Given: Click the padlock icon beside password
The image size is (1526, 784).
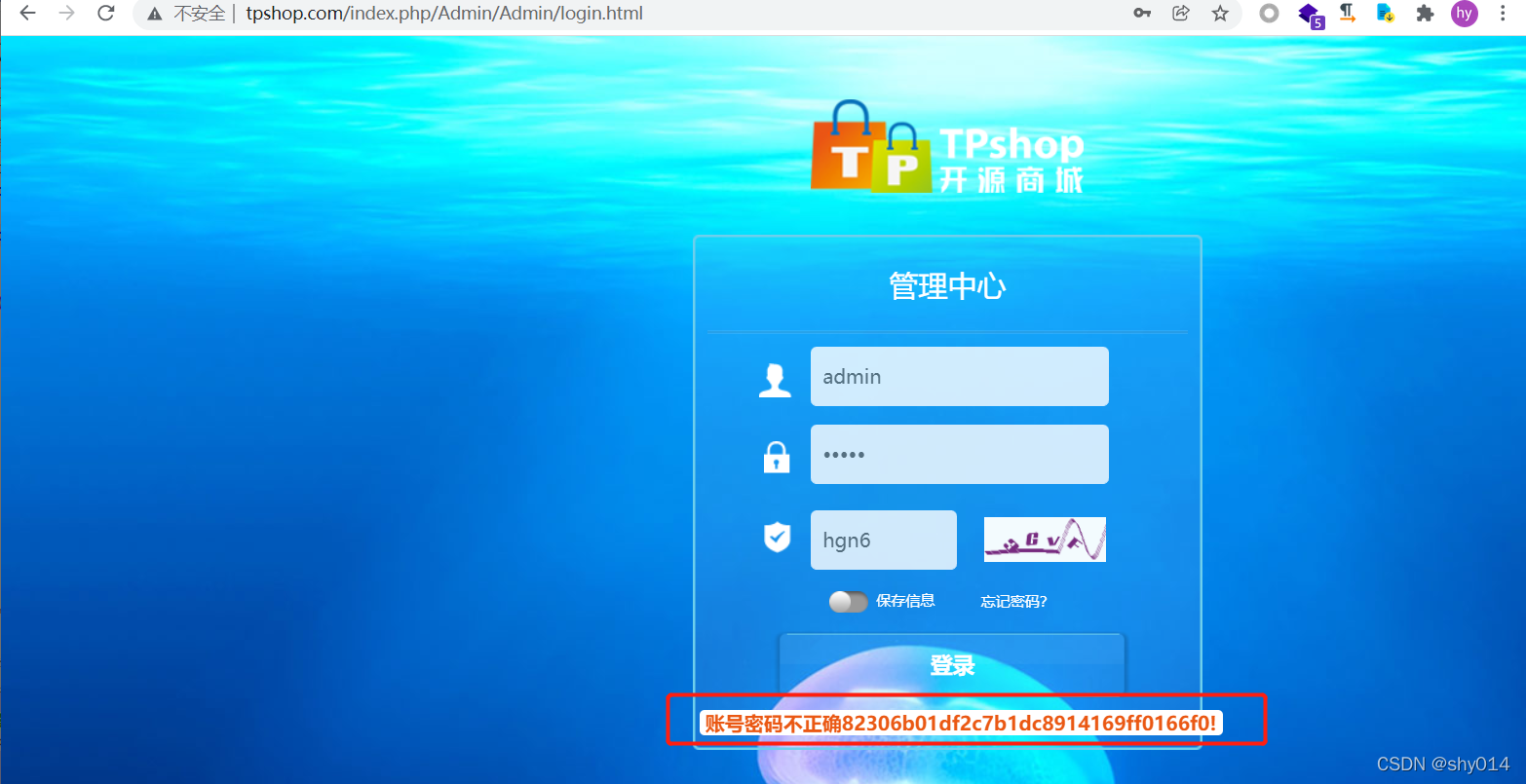Looking at the screenshot, I should 777,457.
